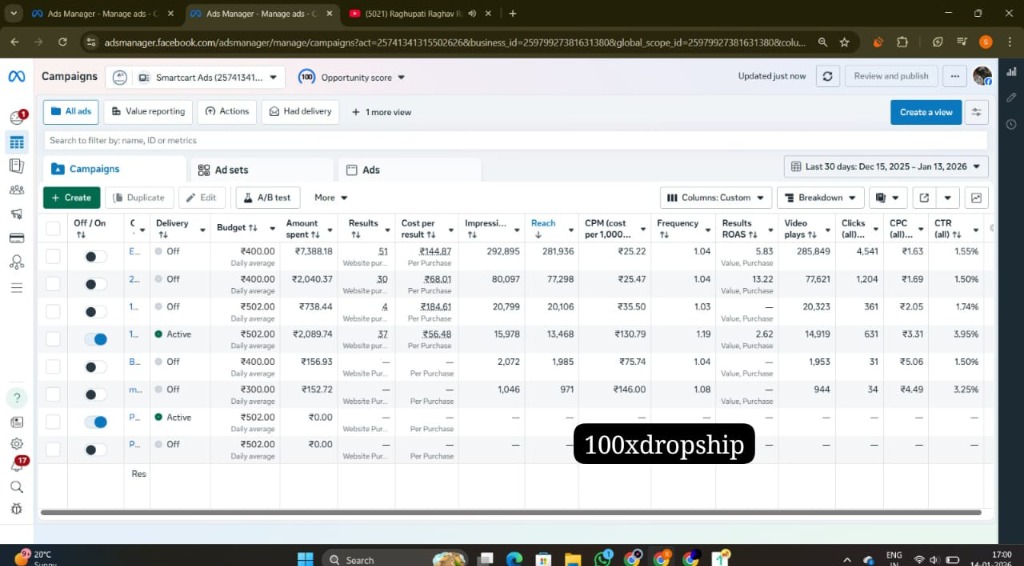
Task: Open the Columns: Custom dropdown
Action: point(716,198)
